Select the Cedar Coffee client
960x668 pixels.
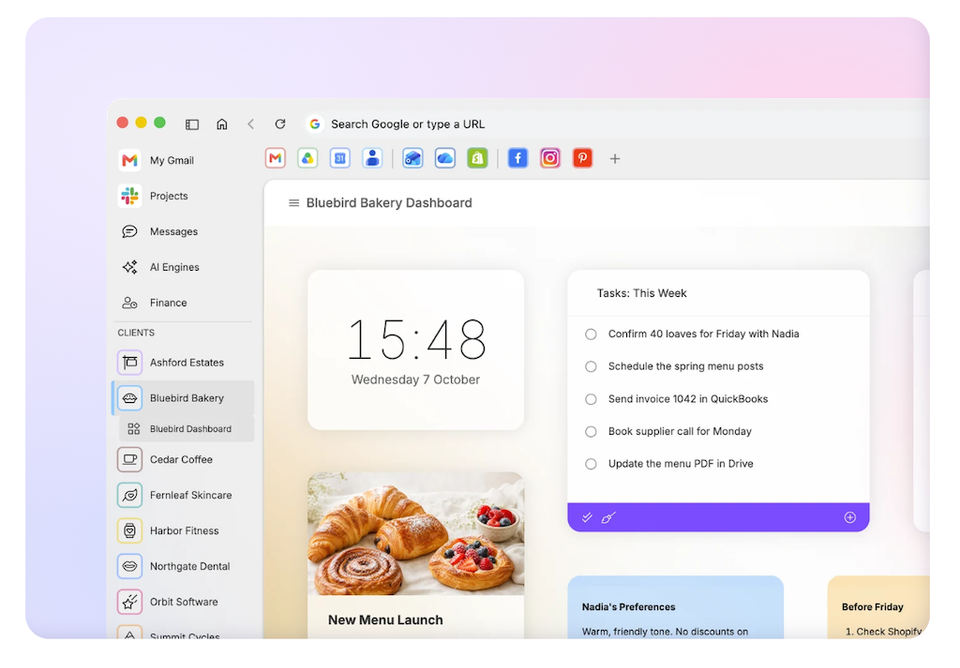pos(184,459)
